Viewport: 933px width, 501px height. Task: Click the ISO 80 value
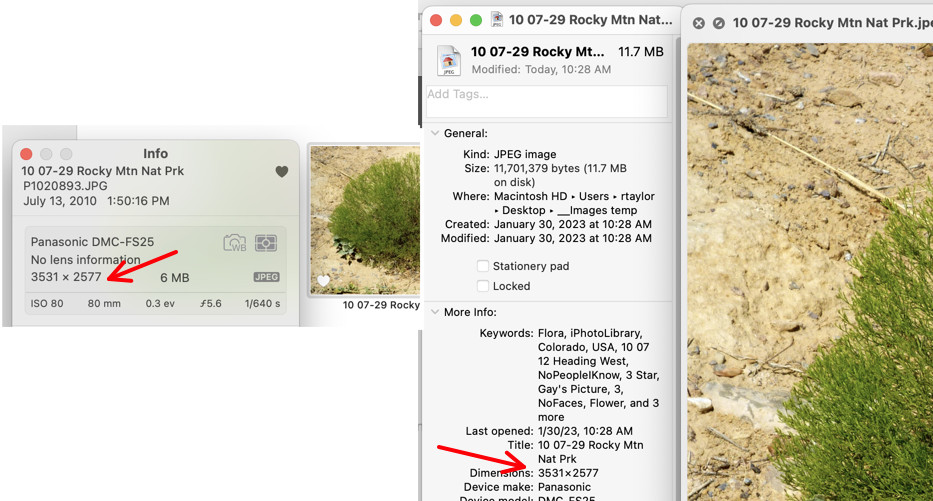47,303
